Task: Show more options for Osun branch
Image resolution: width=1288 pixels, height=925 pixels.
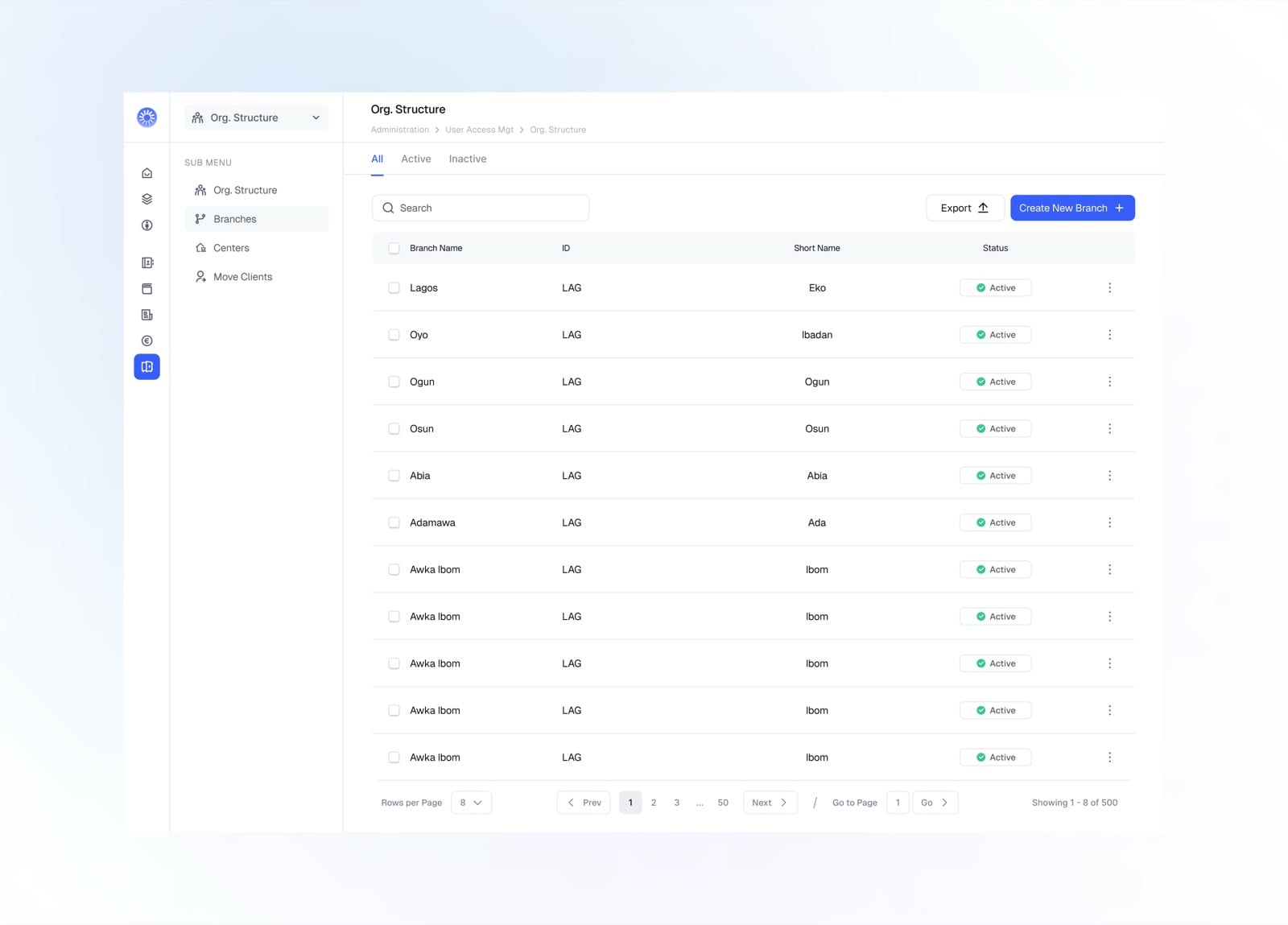Action: (1109, 428)
